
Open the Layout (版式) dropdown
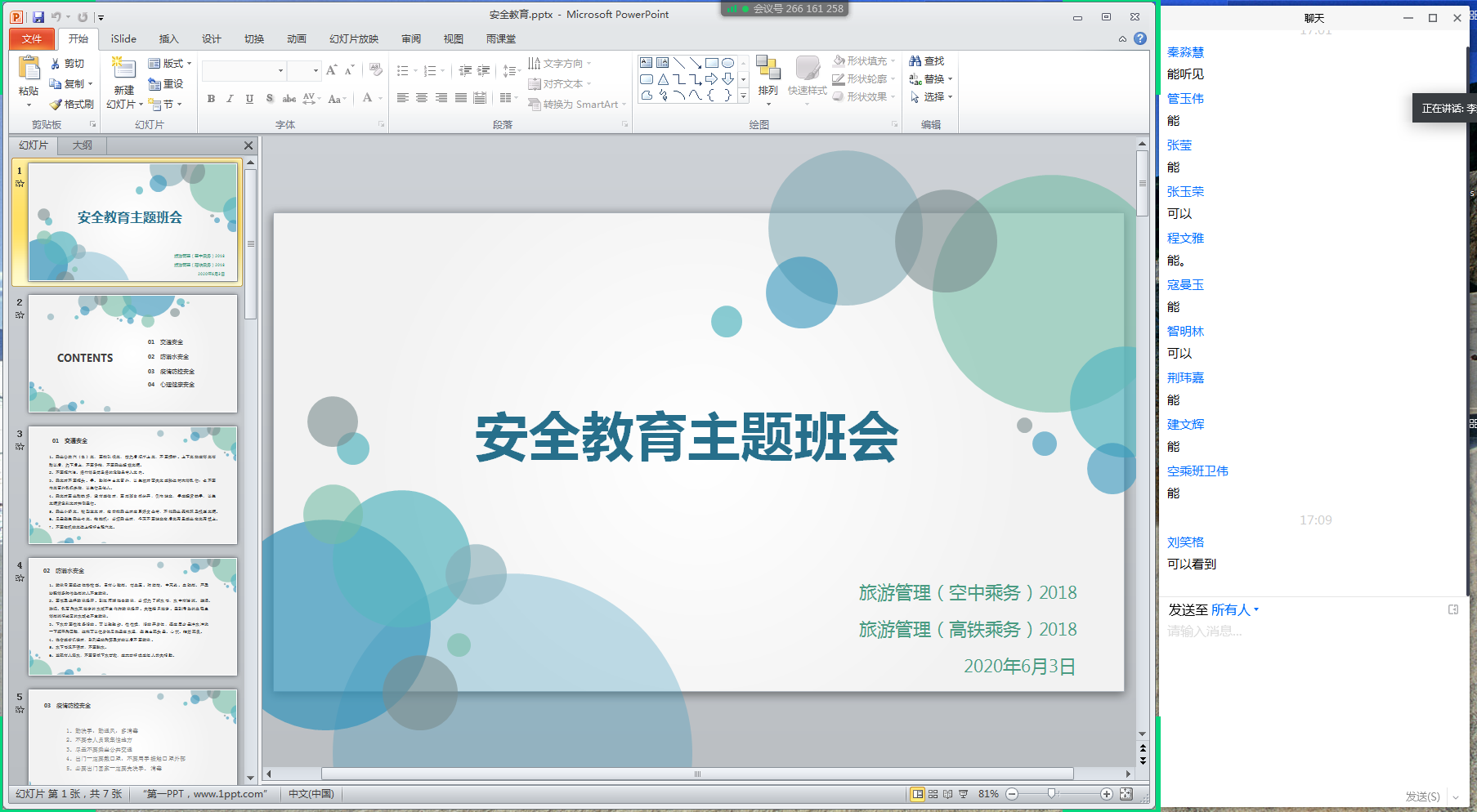[x=170, y=64]
